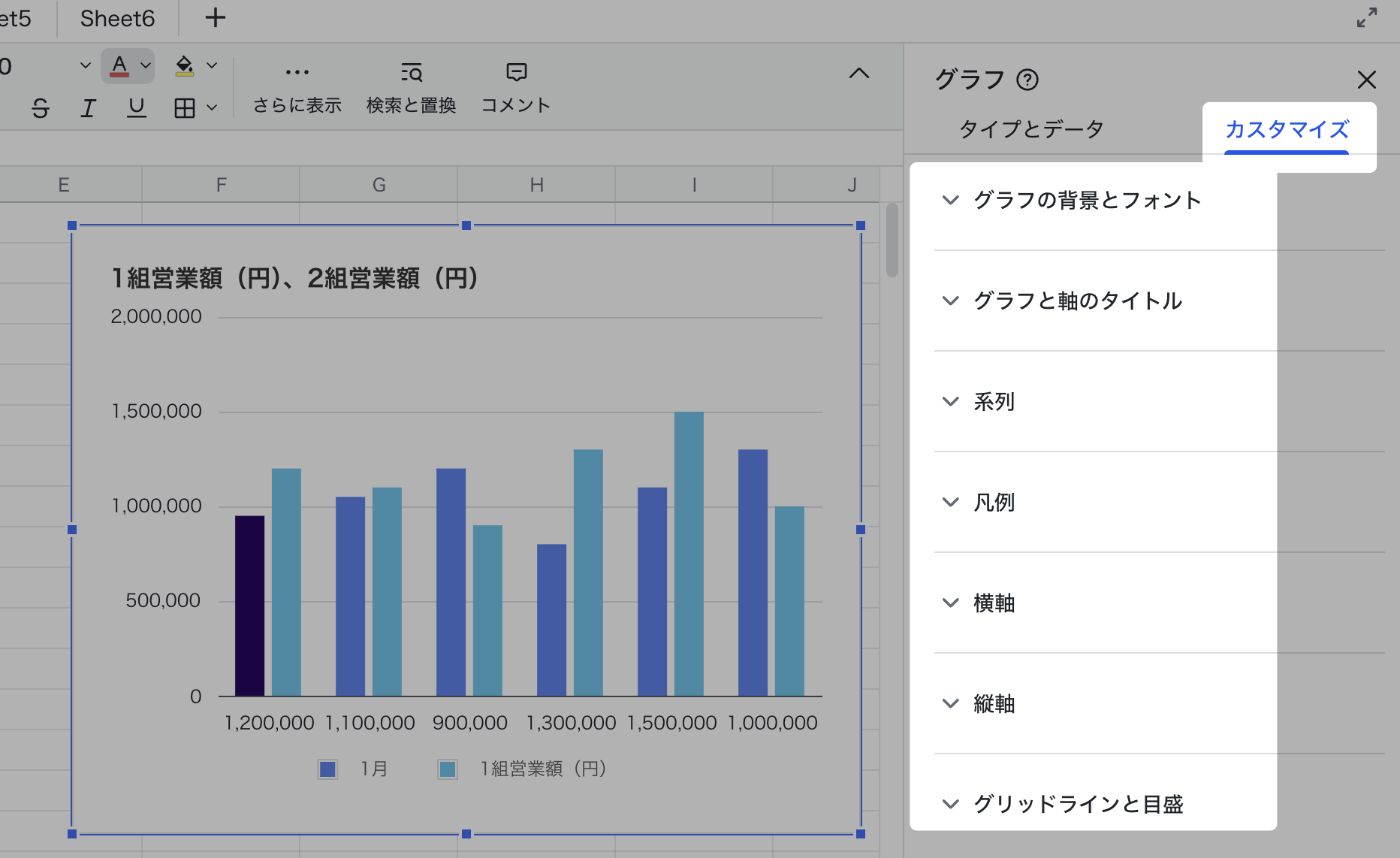The image size is (1400, 858).
Task: Add a new sheet with plus button
Action: 215,18
